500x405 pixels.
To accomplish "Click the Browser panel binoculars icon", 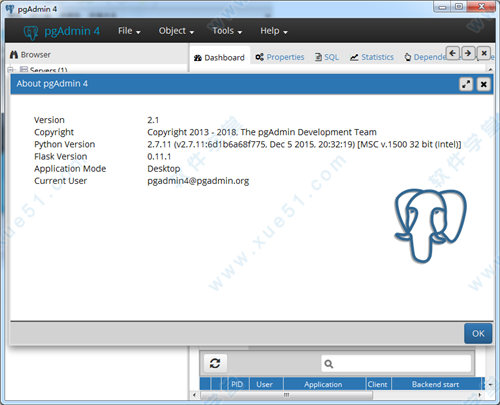I will coord(13,54).
